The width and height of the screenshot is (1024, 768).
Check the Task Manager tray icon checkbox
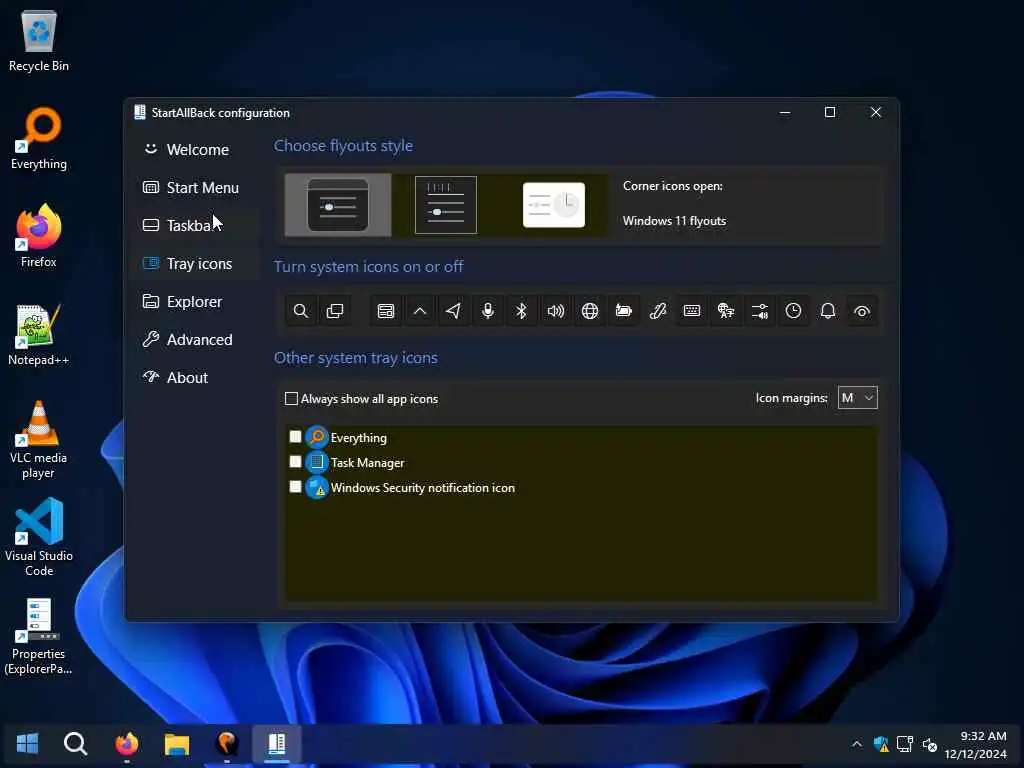pyautogui.click(x=295, y=462)
